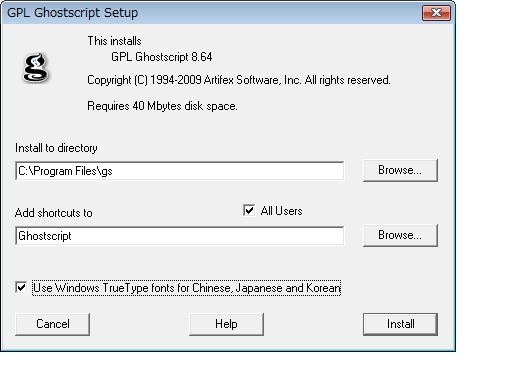Viewport: 512px width, 384px height.
Task: Click the 'Add shortcuts to' label
Action: coord(54,213)
